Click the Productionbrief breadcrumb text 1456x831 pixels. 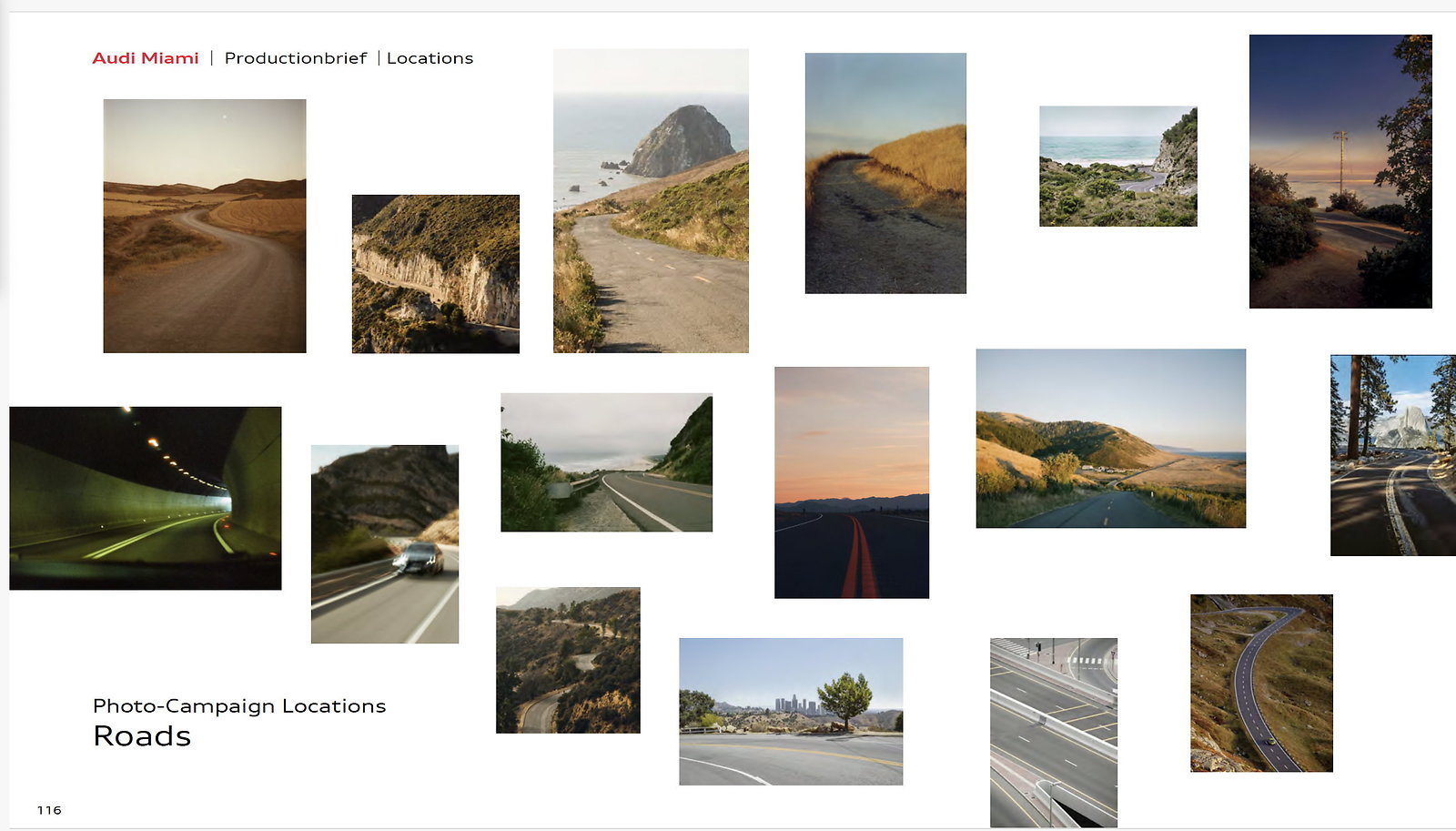(296, 58)
